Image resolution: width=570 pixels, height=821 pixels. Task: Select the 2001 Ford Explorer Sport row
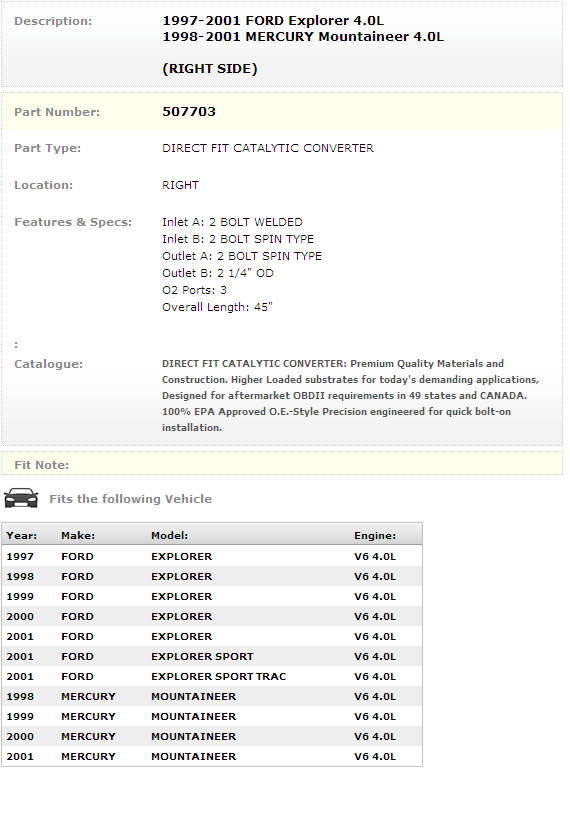click(x=212, y=656)
